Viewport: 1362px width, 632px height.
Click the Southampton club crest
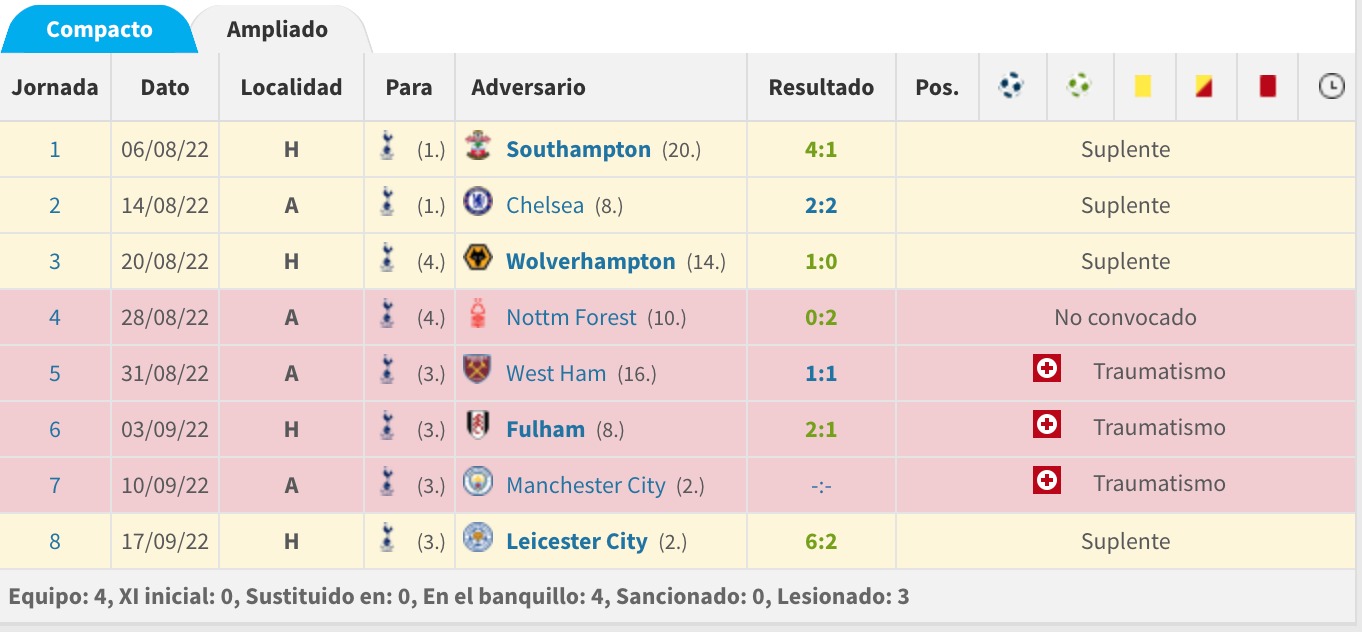click(478, 148)
